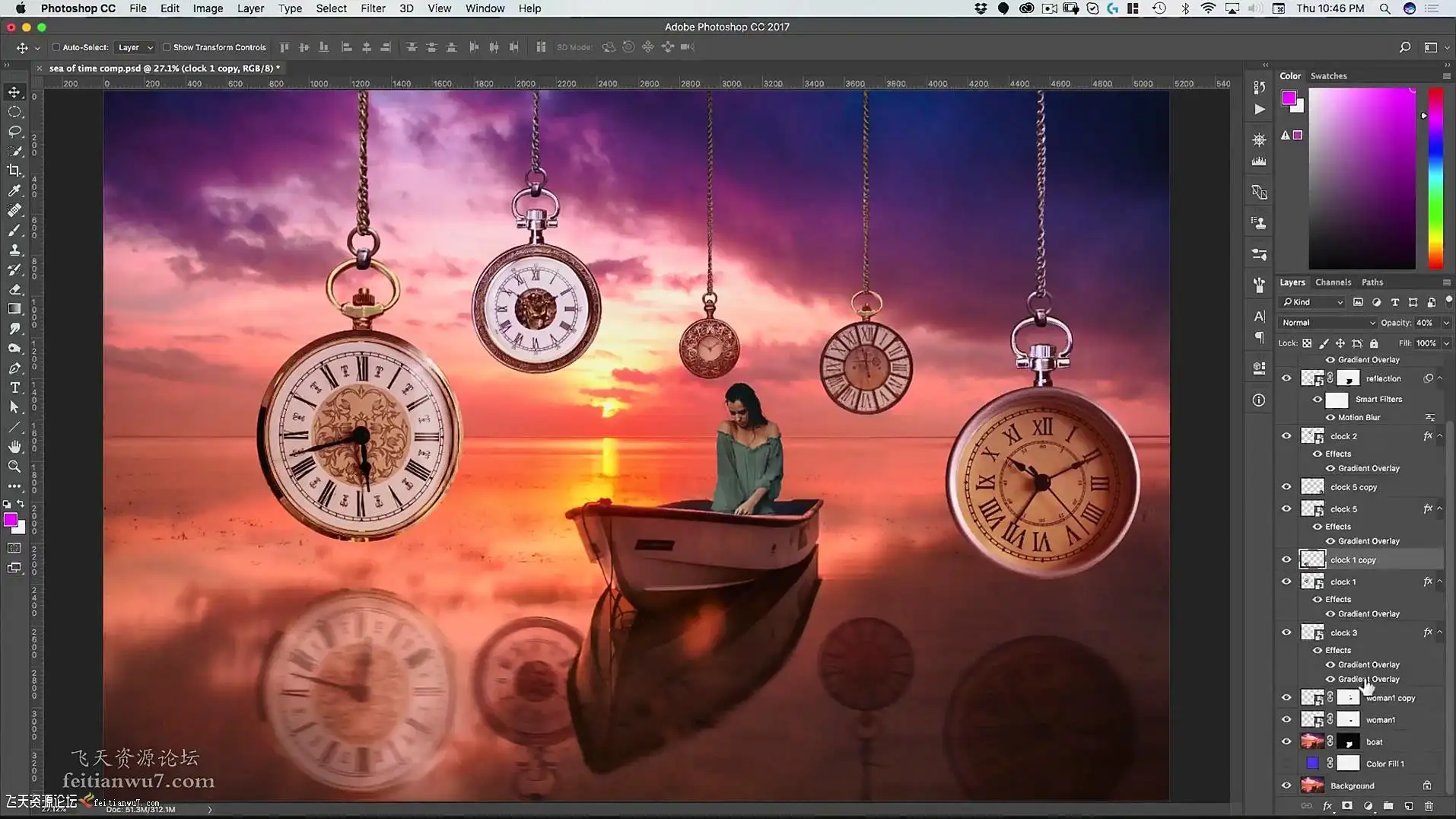Hide the Background layer
This screenshot has height=819, width=1456.
pos(1286,786)
